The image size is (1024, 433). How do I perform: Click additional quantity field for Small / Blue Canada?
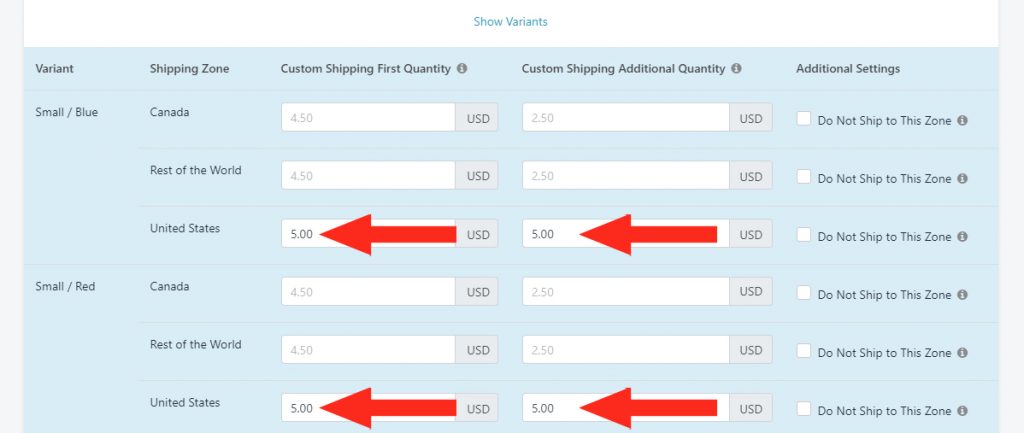tap(626, 118)
